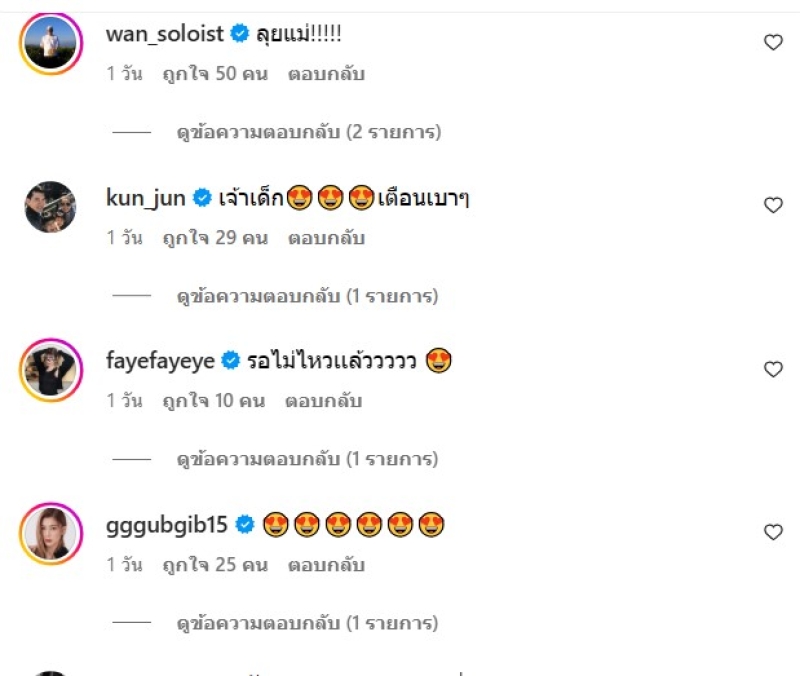Image resolution: width=800 pixels, height=676 pixels.
Task: Expand 2 replies under wan_soloist's comment
Action: tap(309, 131)
